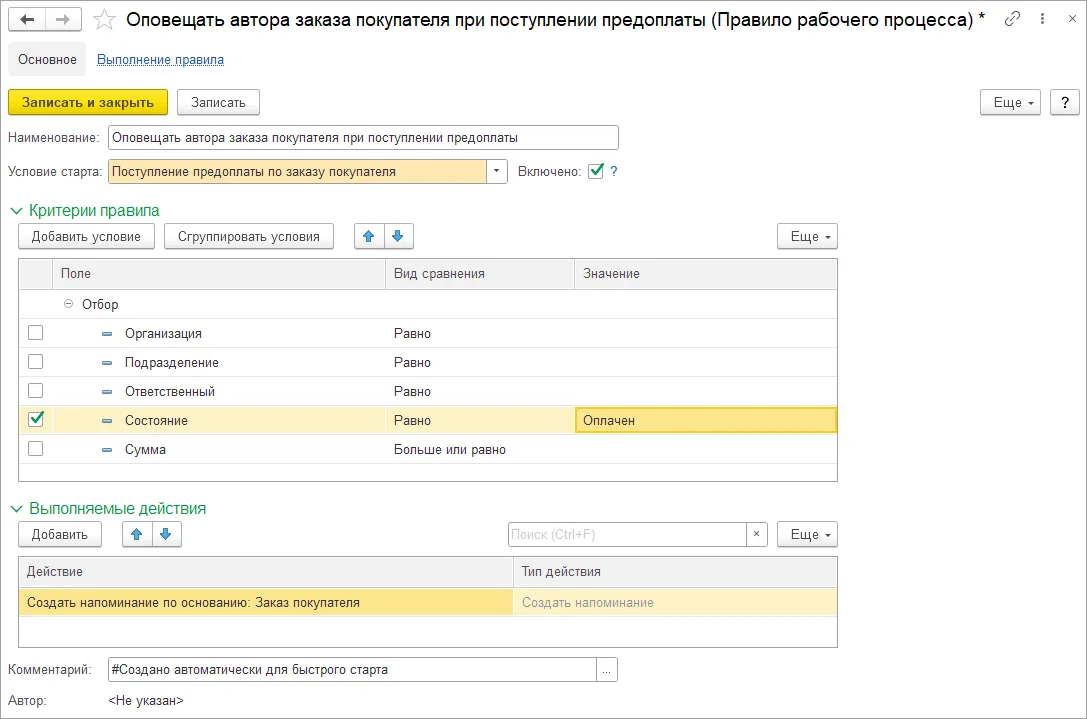Viewport: 1087px width, 719px height.
Task: Go back with the left arrow button
Action: pos(27,19)
